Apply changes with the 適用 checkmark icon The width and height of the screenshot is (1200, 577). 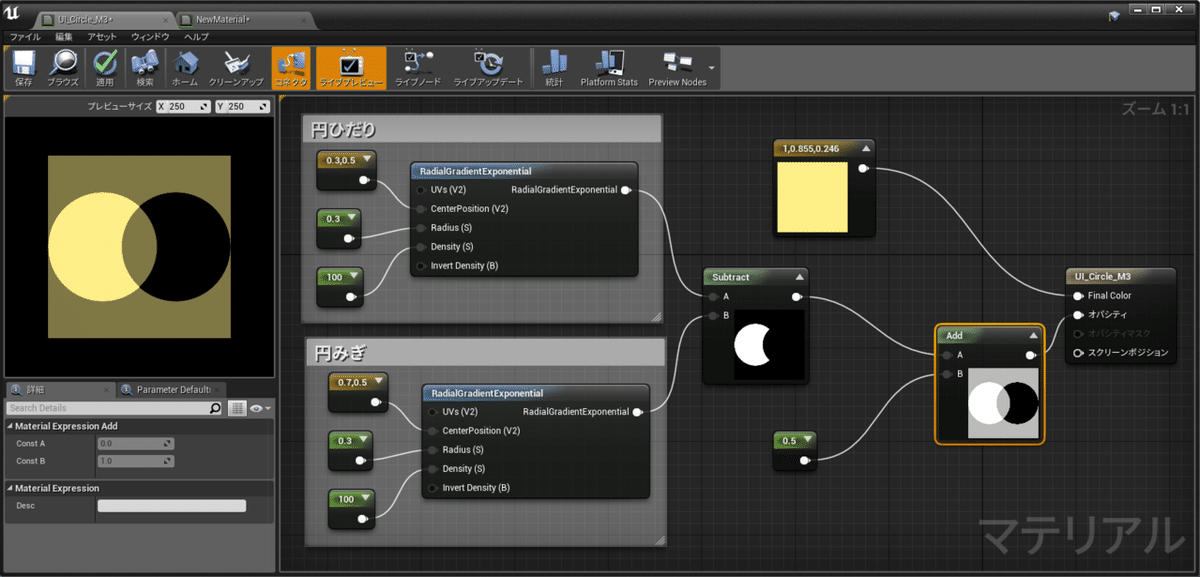pos(105,63)
